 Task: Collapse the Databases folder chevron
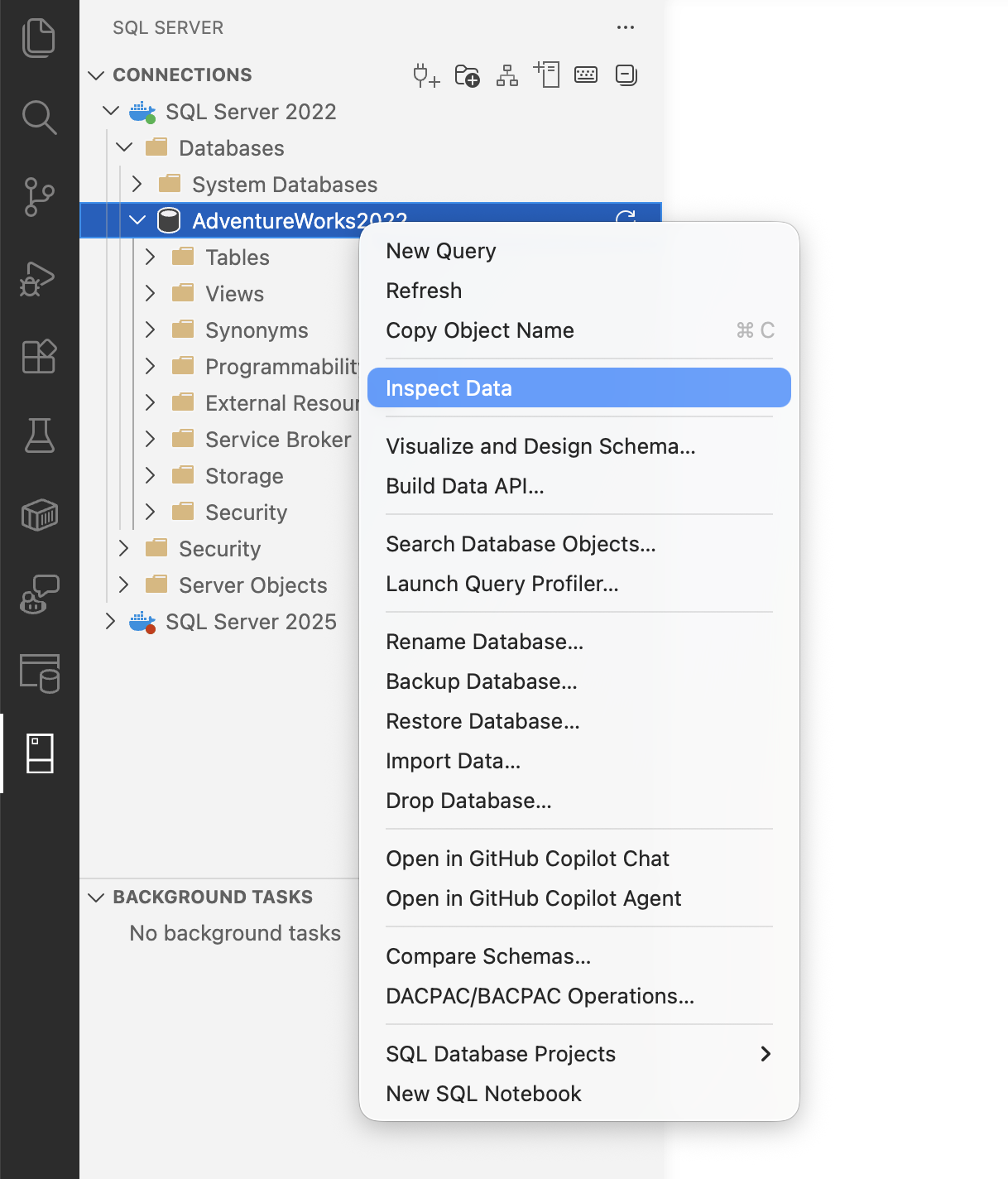pyautogui.click(x=124, y=147)
